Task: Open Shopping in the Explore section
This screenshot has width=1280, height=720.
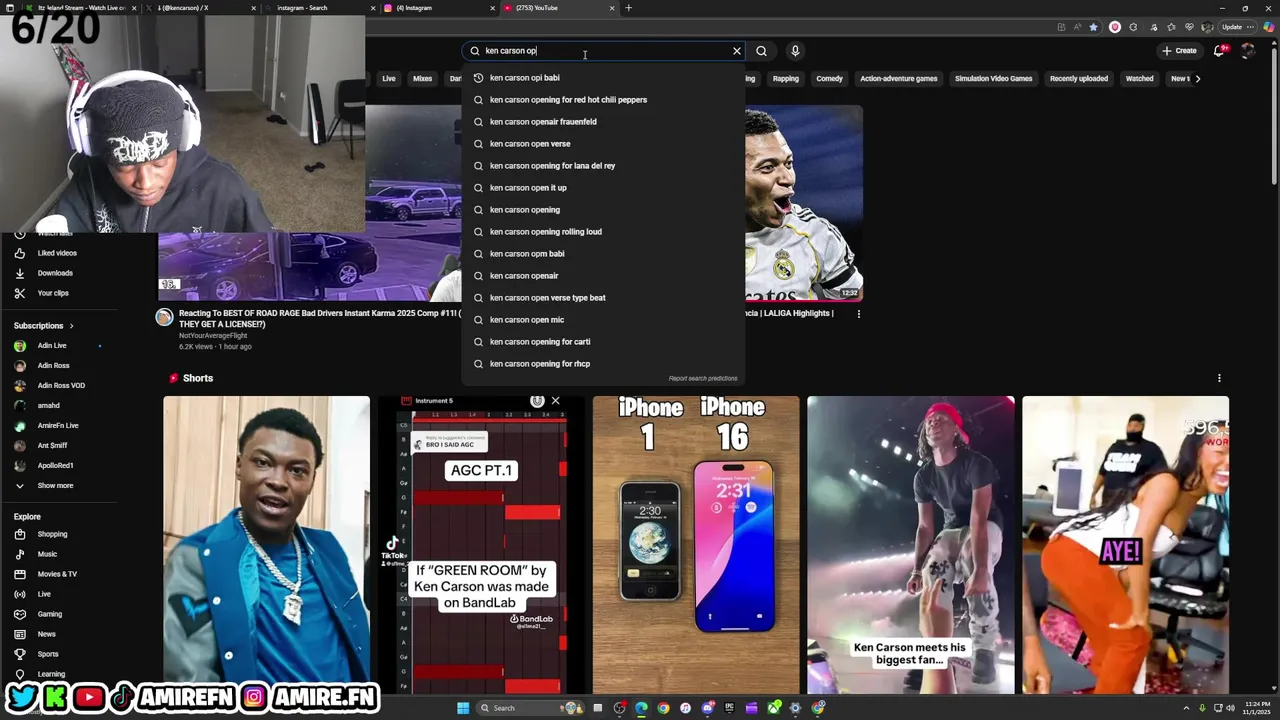Action: point(52,534)
